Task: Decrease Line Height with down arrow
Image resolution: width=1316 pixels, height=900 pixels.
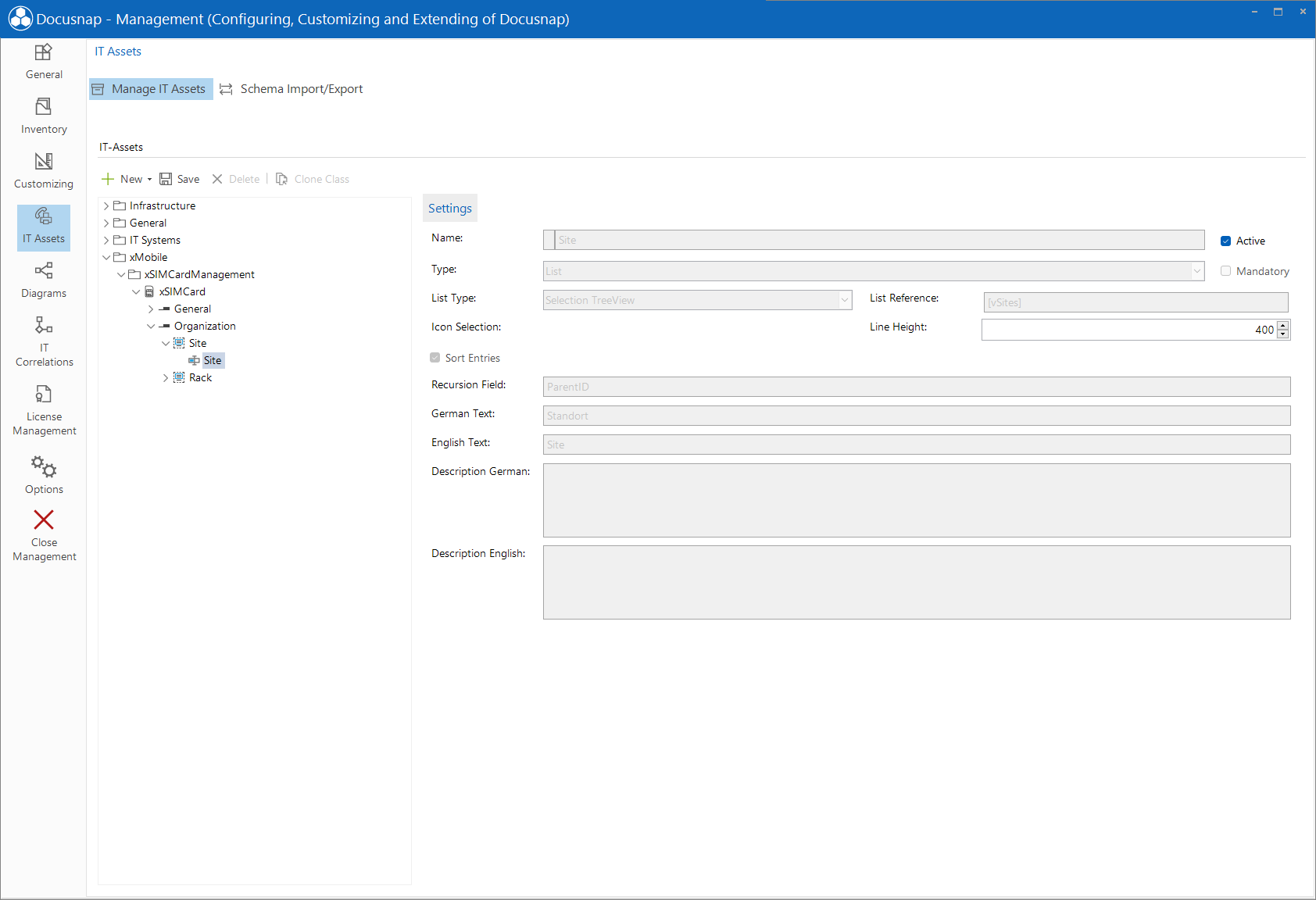Action: [x=1282, y=334]
